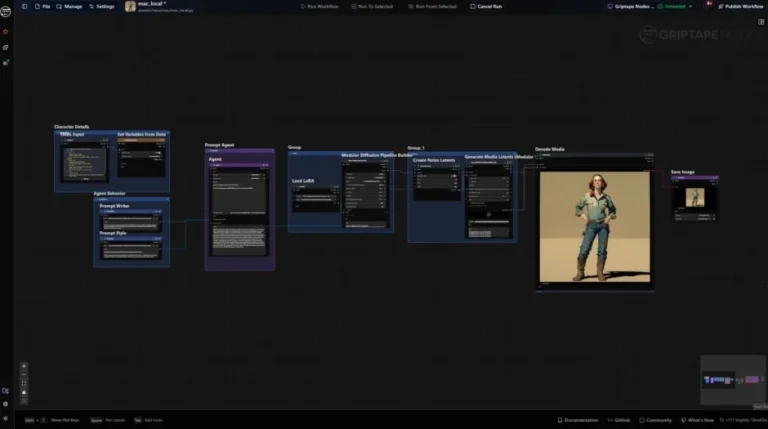Screen dimensions: 768x429
Task: Open the favorites star in the sidebar
Action: point(6,32)
